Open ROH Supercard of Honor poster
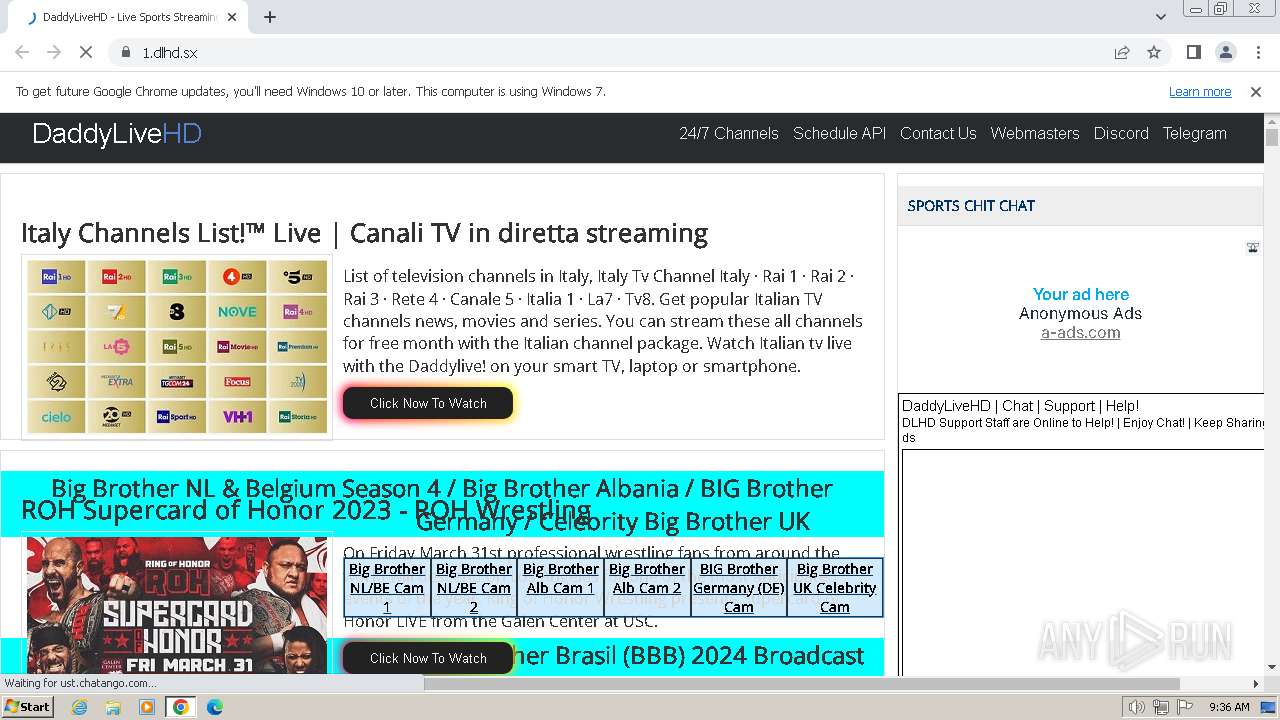The image size is (1280, 720). click(177, 606)
